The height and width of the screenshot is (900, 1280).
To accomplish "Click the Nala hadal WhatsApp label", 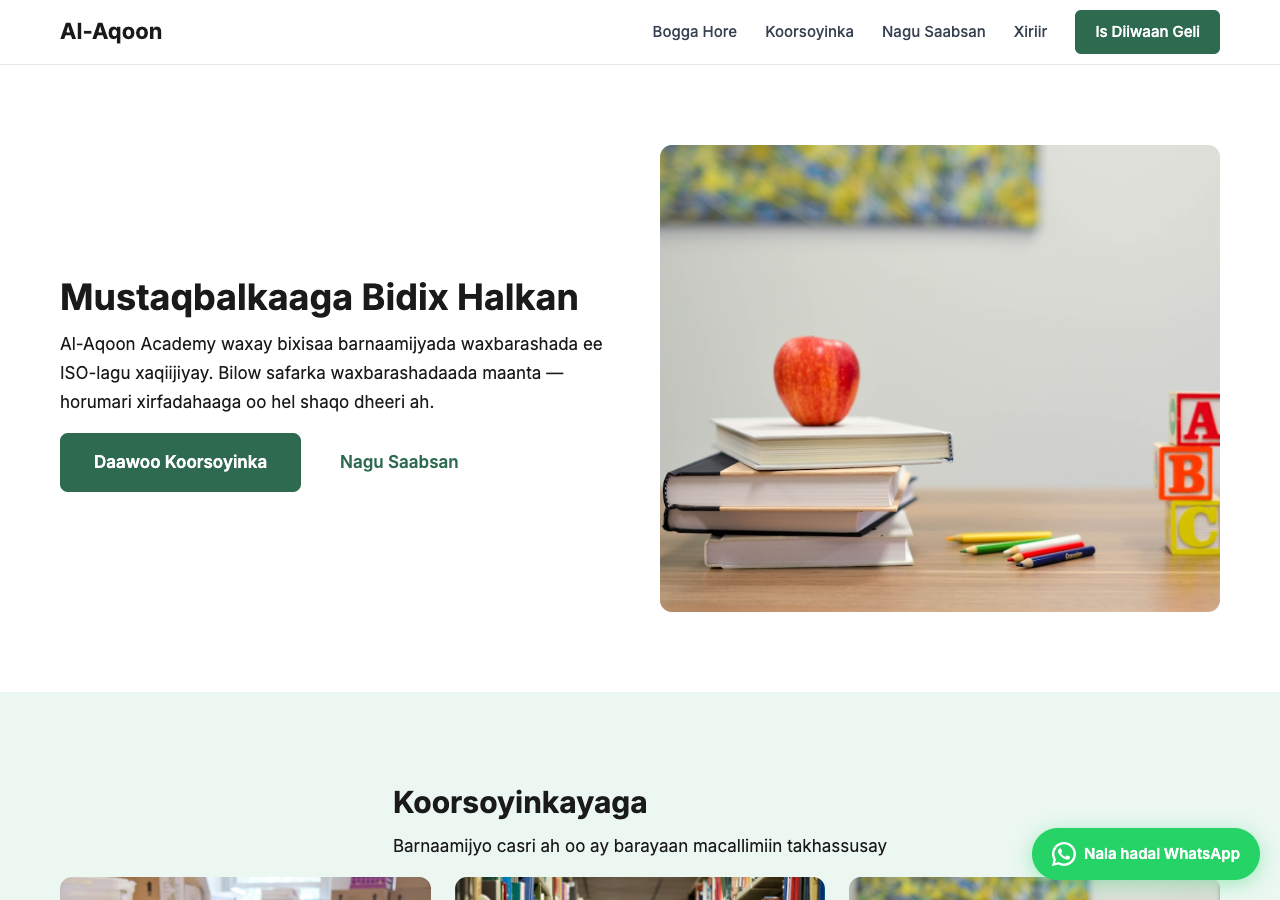I will pyautogui.click(x=1162, y=854).
